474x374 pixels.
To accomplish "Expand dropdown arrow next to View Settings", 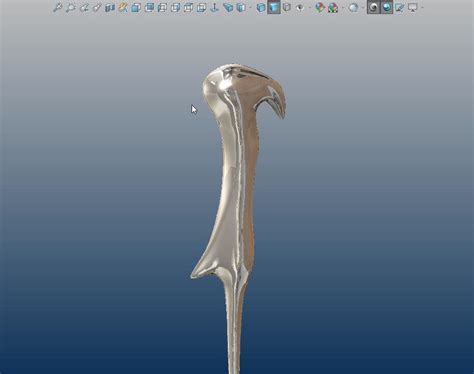I will [x=363, y=8].
